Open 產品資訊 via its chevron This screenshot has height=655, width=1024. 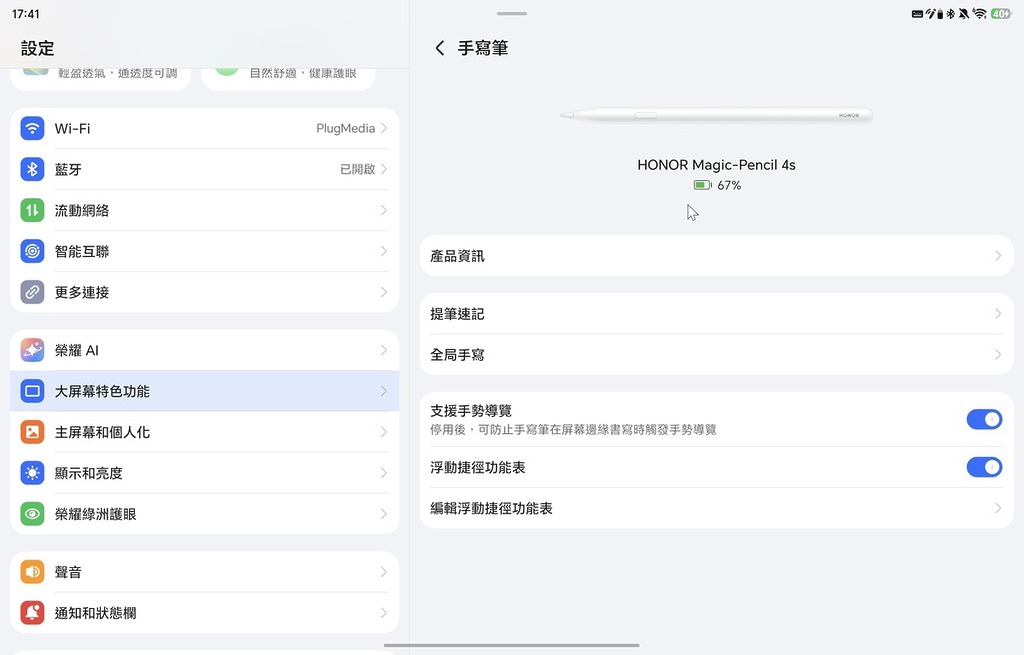(998, 256)
